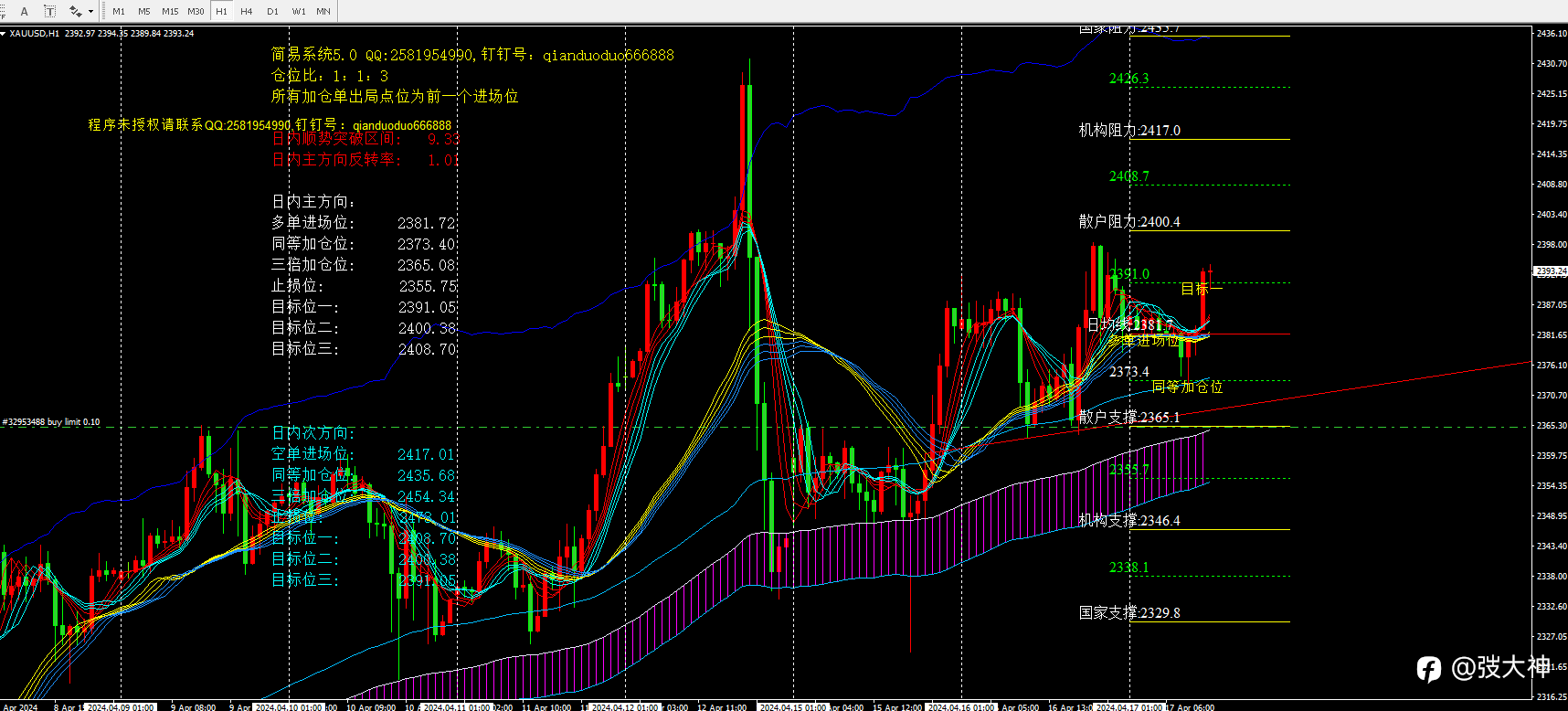Screen dimensions: 1568x711
Task: Click the 仓位比：1：1：3 text
Action: point(330,76)
